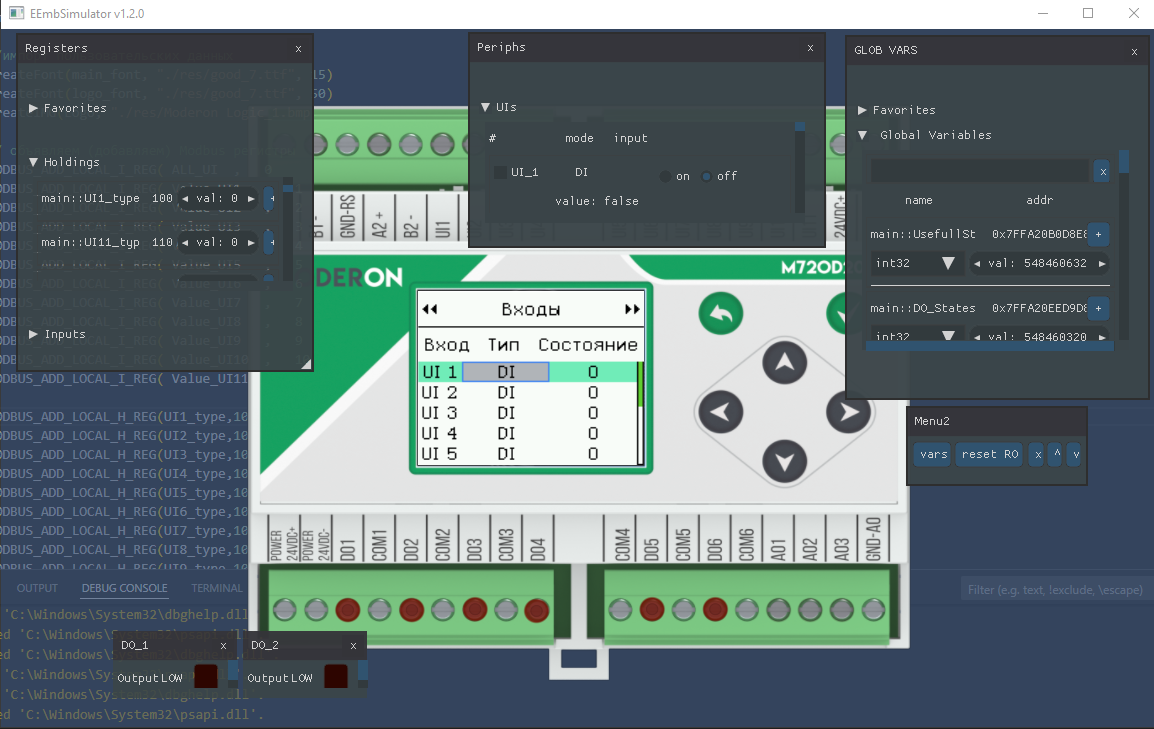
Task: Click the 'Входы' LCD page title
Action: (531, 310)
